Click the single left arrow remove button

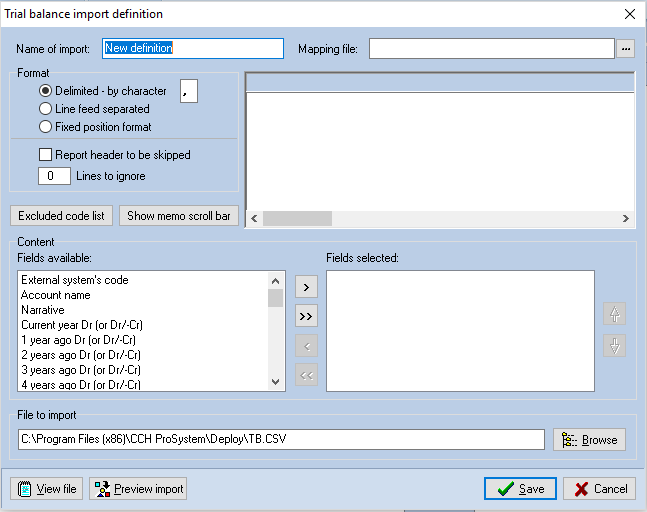(x=306, y=346)
